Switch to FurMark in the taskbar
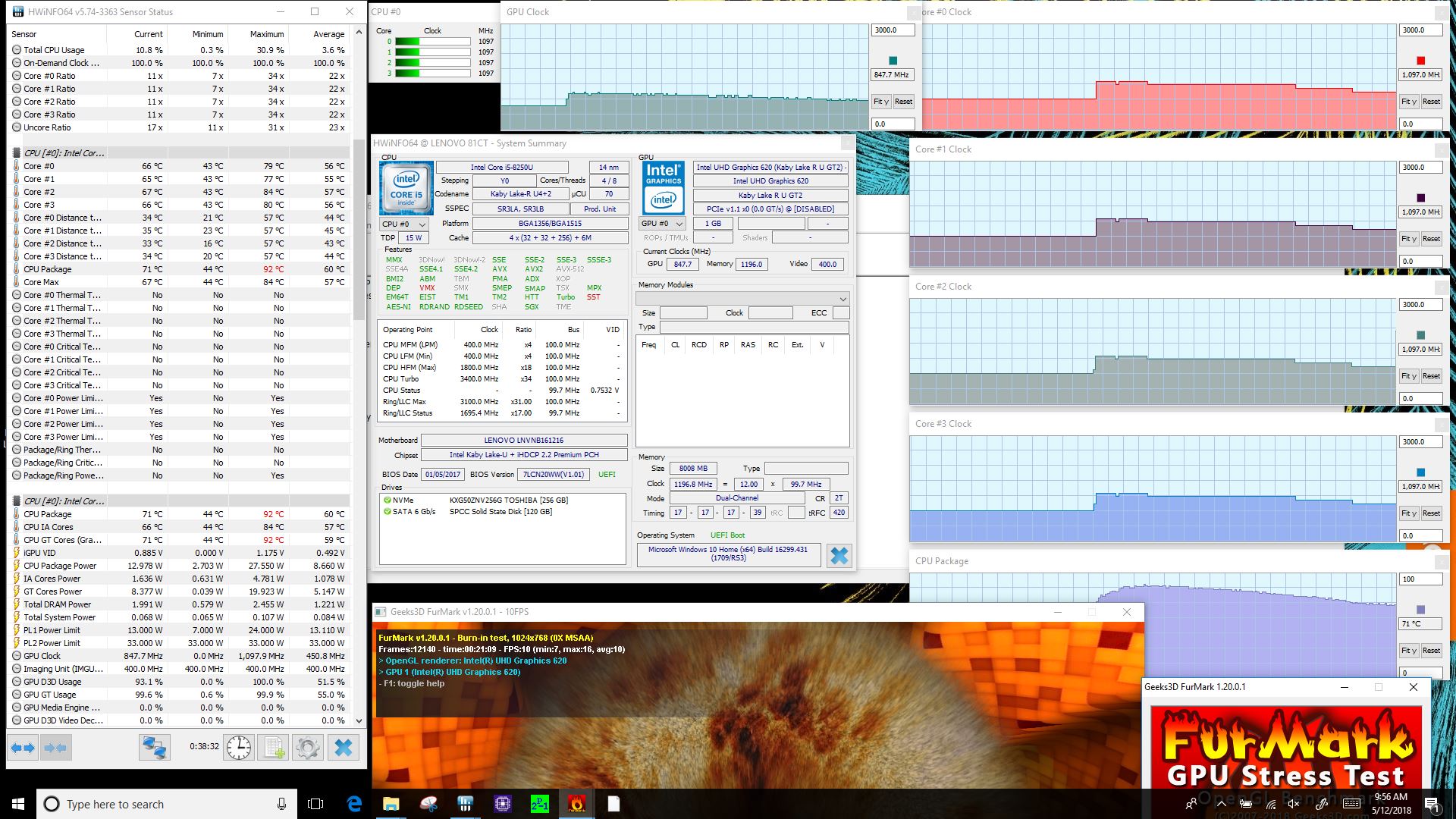 point(576,804)
